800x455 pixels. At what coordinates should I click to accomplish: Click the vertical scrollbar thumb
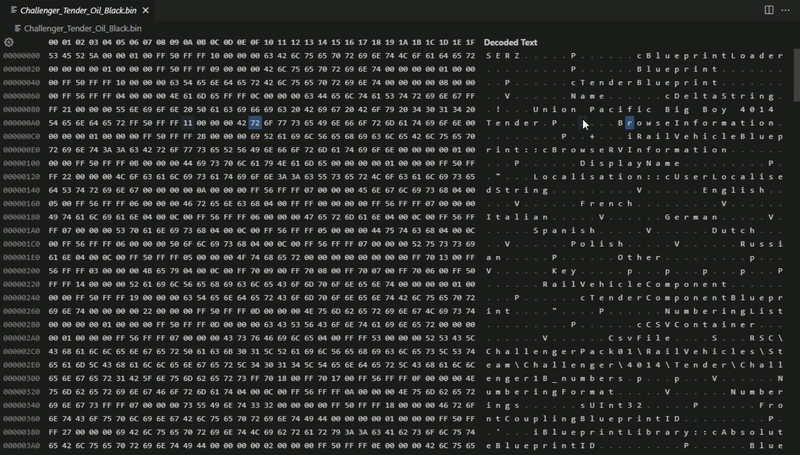point(796,75)
